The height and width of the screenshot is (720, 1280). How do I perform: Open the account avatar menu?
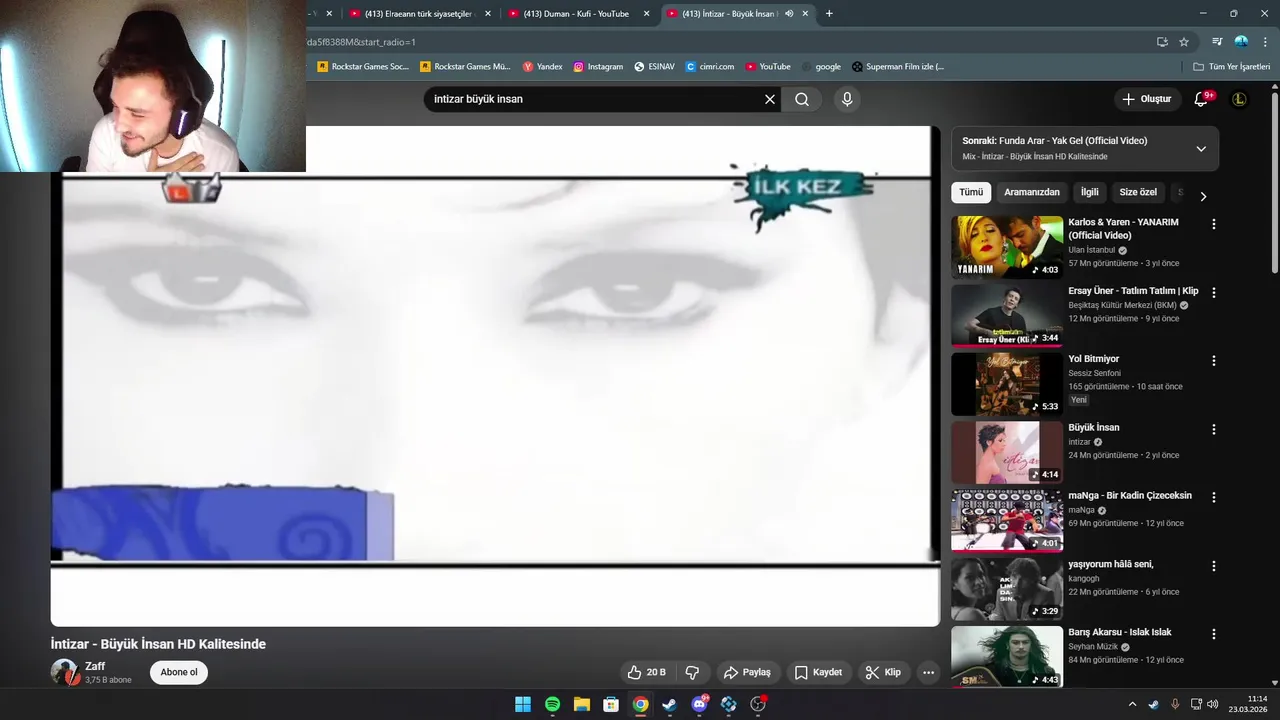pyautogui.click(x=1239, y=99)
